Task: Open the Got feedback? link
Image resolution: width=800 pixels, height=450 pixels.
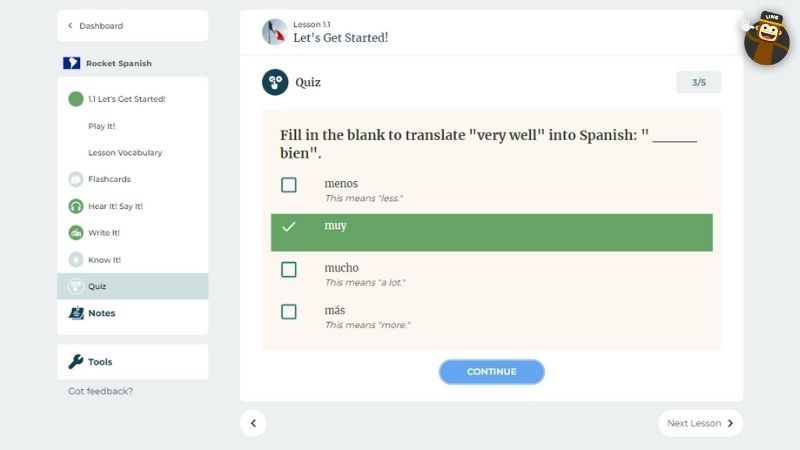Action: pos(101,391)
